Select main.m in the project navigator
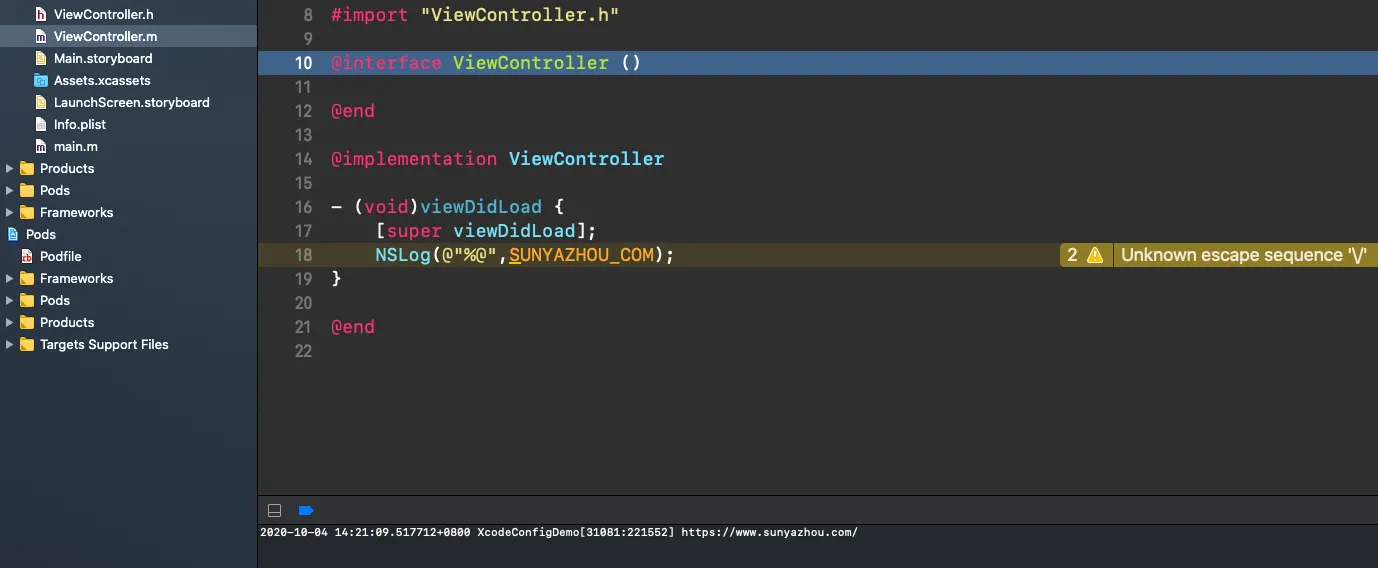 (x=76, y=147)
